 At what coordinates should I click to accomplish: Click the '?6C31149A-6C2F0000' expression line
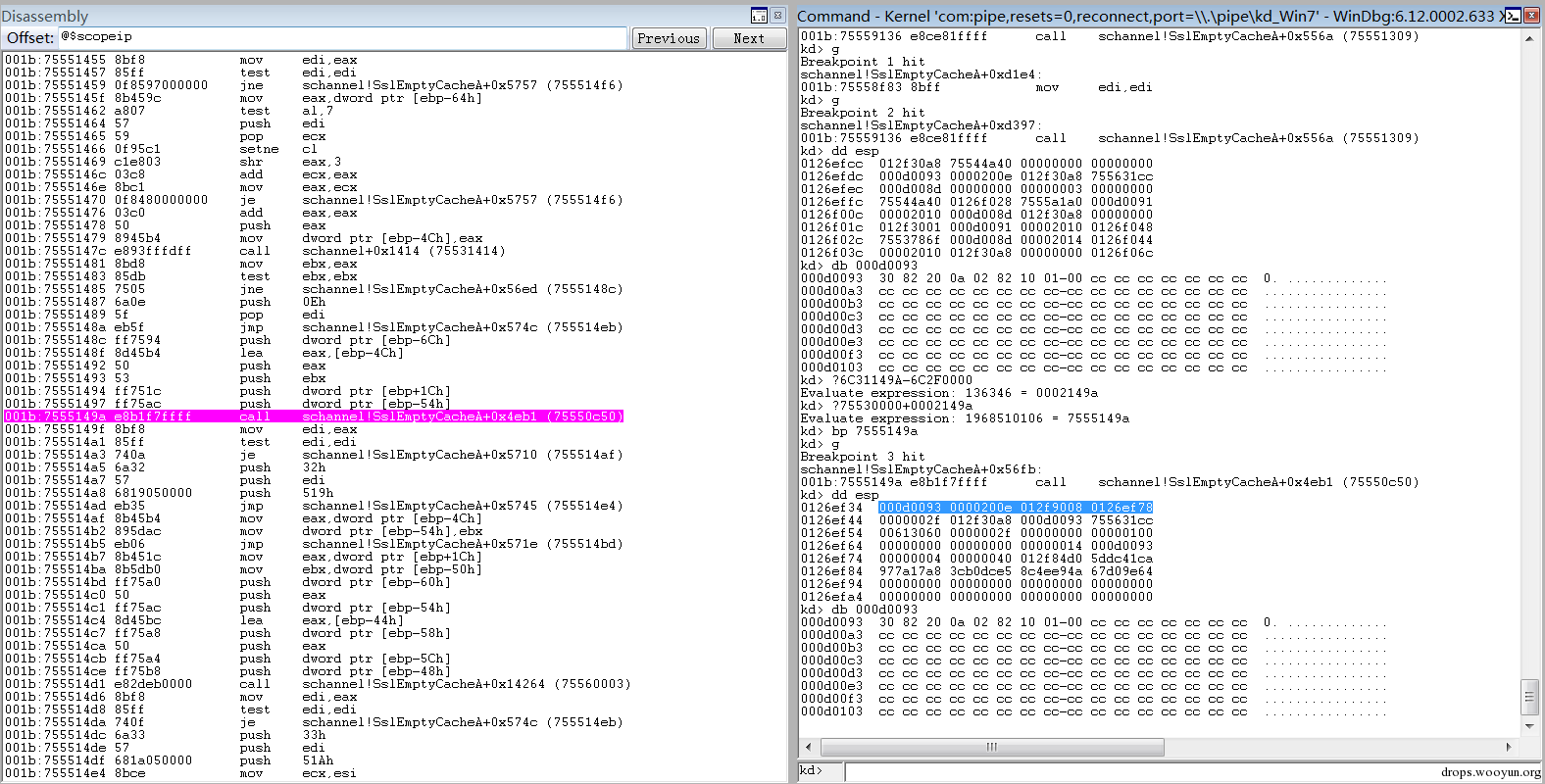(x=886, y=380)
